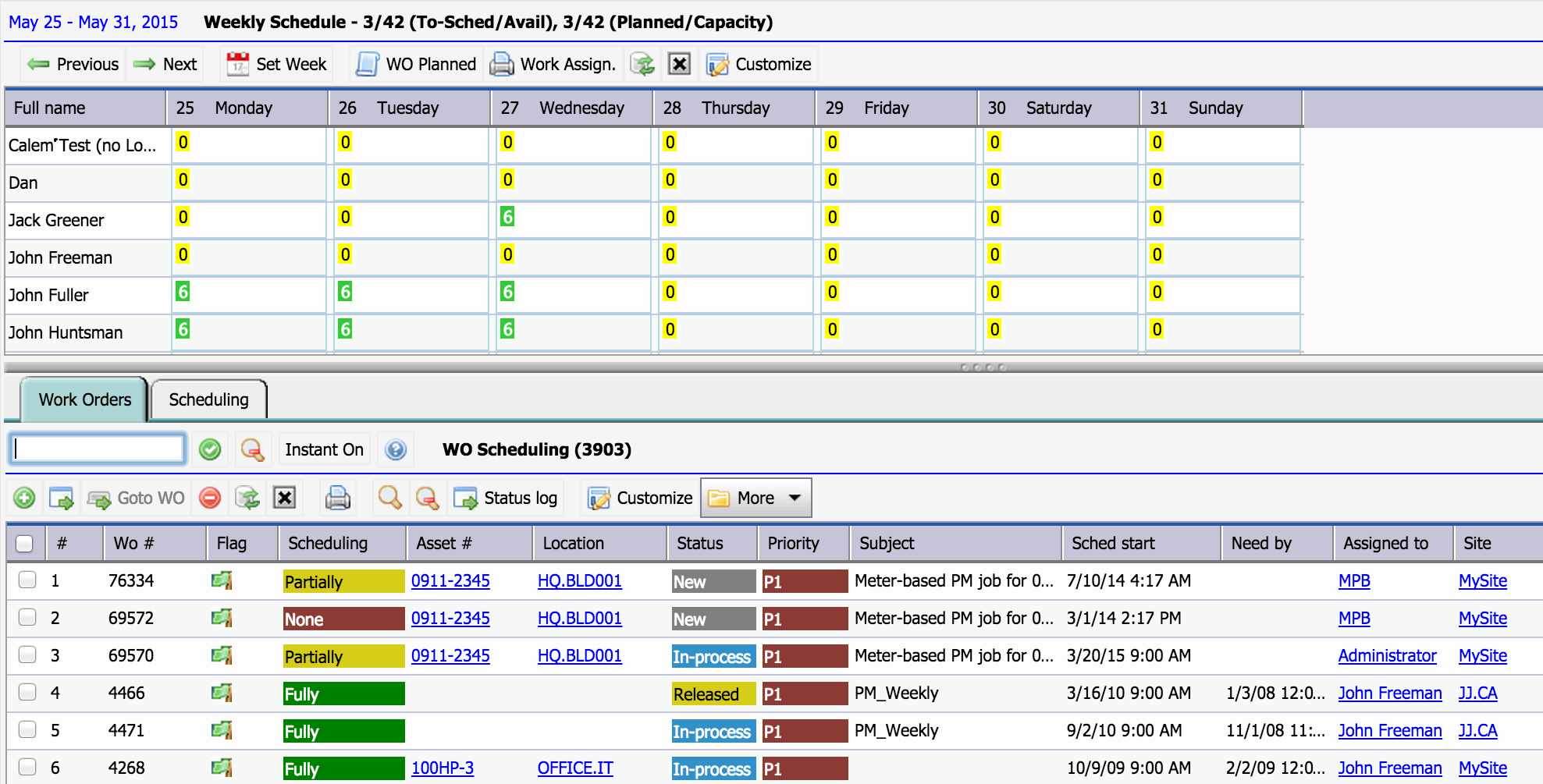Add a new work order with plus icon
This screenshot has height=784, width=1543.
coord(24,498)
